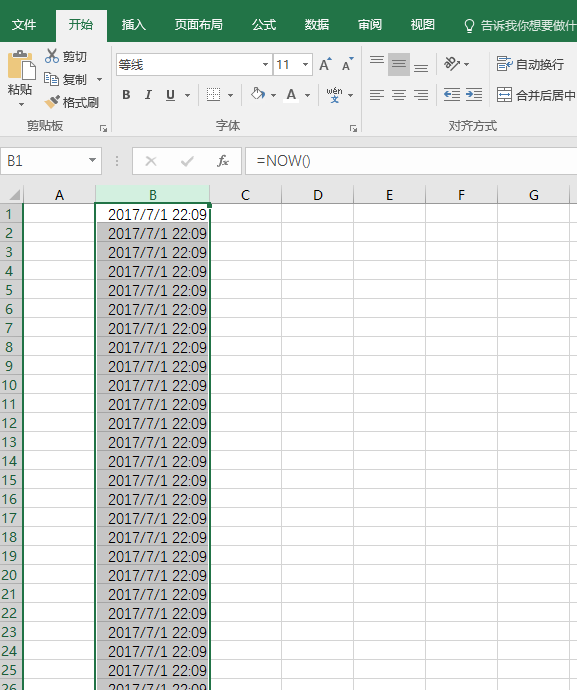Expand underline style dropdown arrow
This screenshot has height=690, width=577.
point(187,95)
